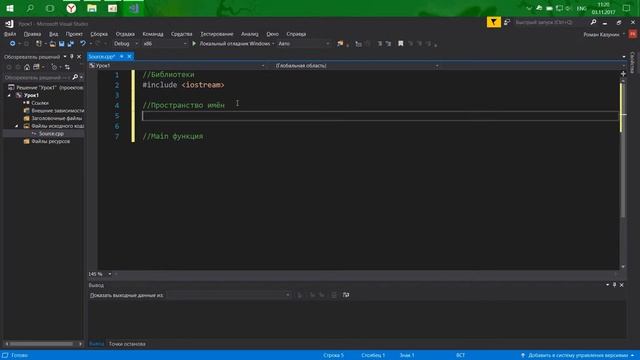Viewport: 640px width, 360px height.
Task: Open File Explorer from the taskbar
Action: click(x=92, y=8)
